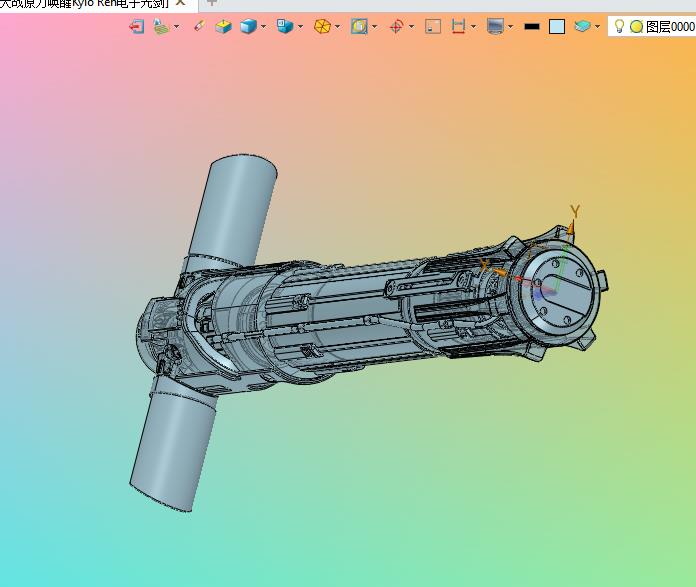The width and height of the screenshot is (696, 587).
Task: Click the Y axis arrow of the triad
Action: 571,227
